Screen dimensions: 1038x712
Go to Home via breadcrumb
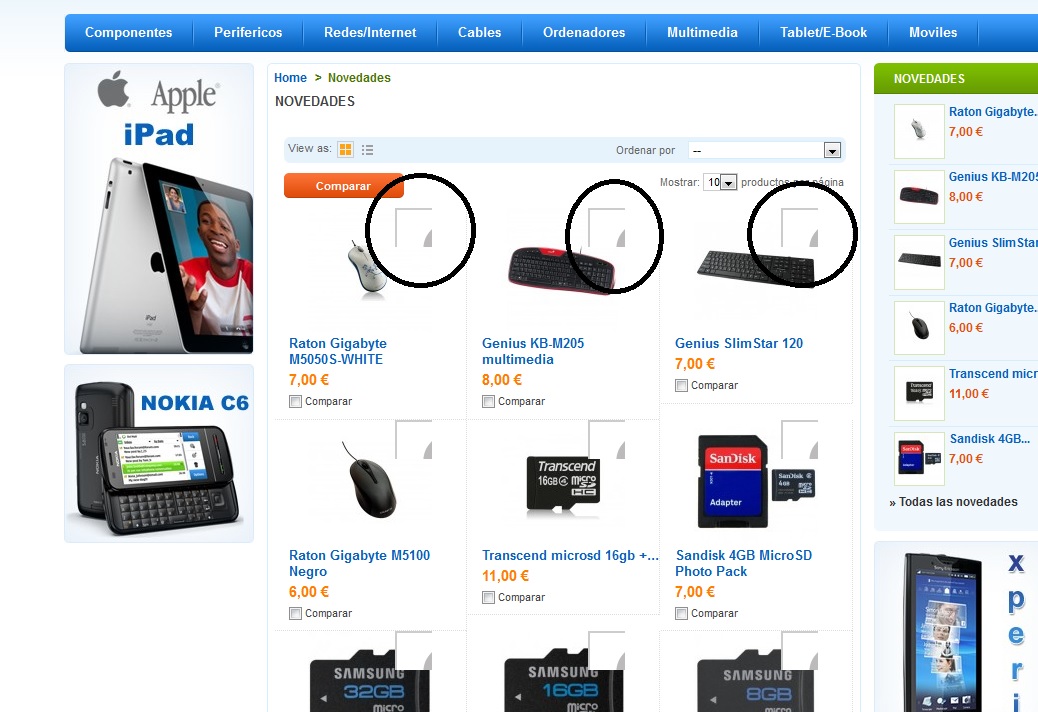291,77
